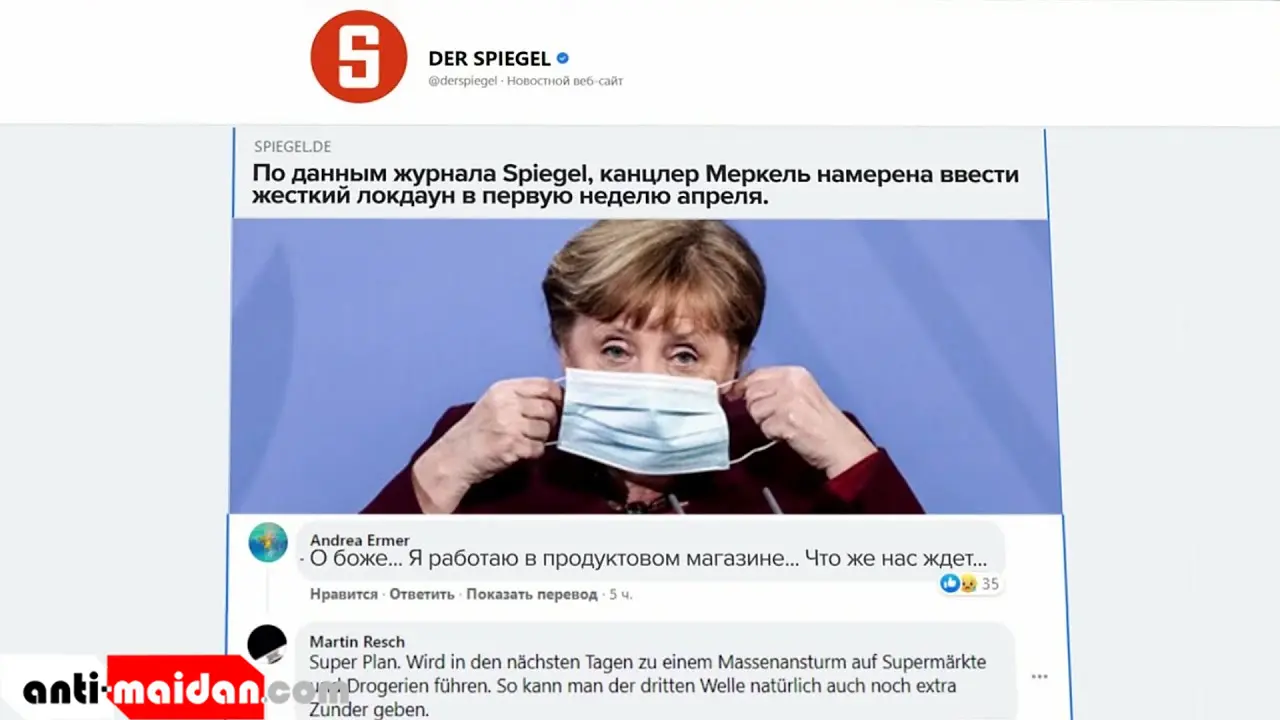This screenshot has width=1280, height=720.
Task: Click the reaction count 35
Action: pos(990,584)
